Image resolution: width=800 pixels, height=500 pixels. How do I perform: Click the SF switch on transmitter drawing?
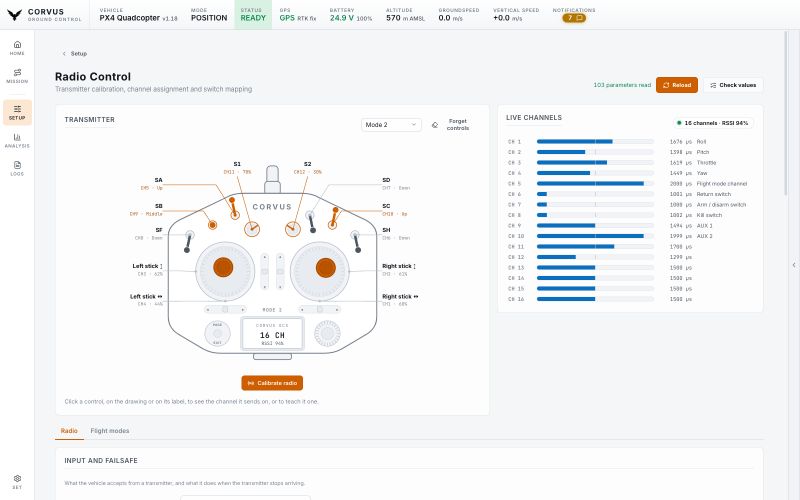[188, 242]
